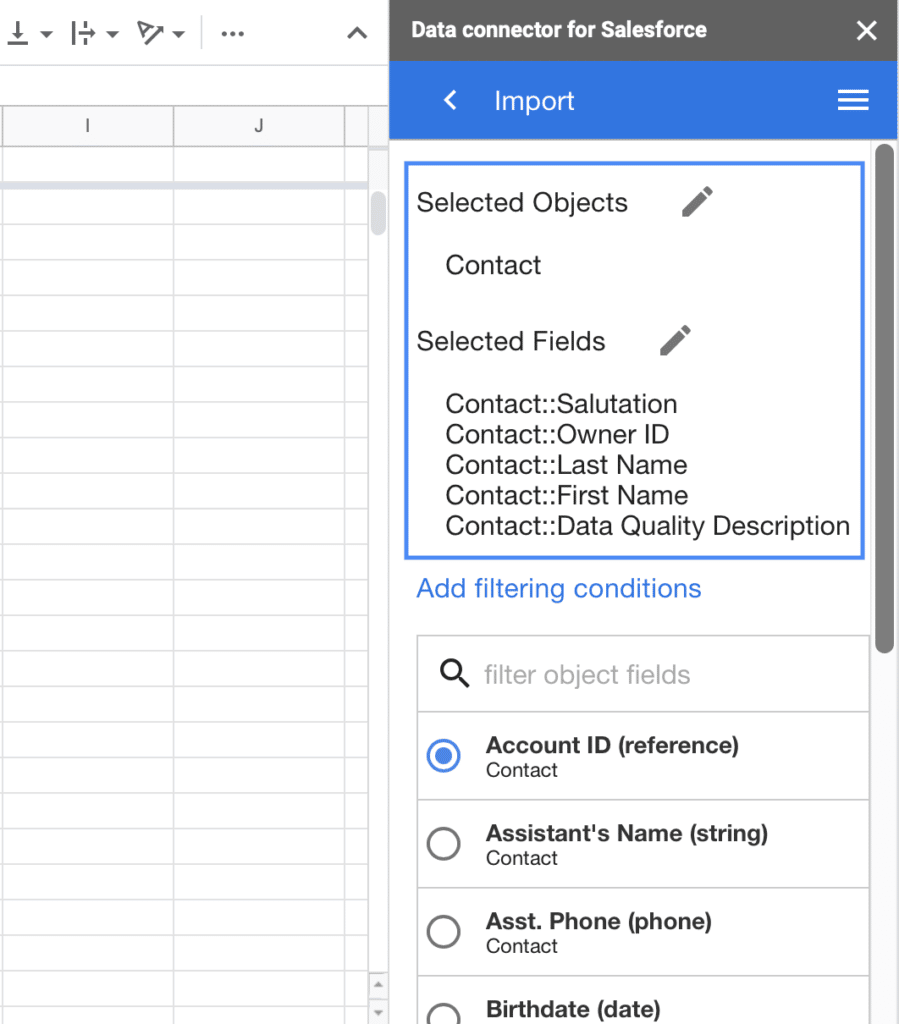Click the Birthdate (date) label
The image size is (899, 1024).
coord(573,1010)
